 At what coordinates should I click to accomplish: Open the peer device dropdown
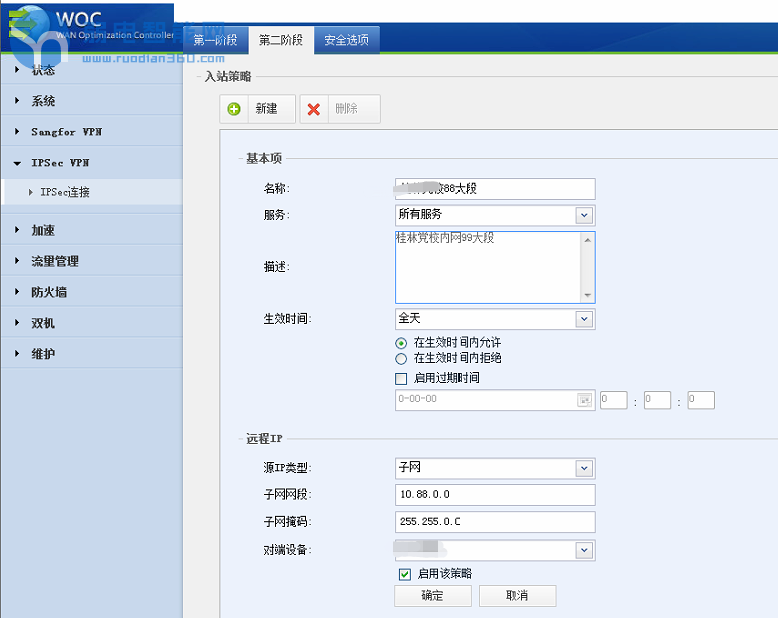(x=584, y=550)
